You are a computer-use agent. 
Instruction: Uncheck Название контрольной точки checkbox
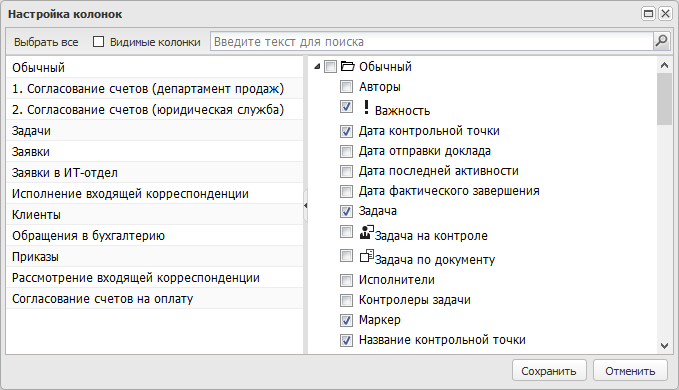(346, 340)
